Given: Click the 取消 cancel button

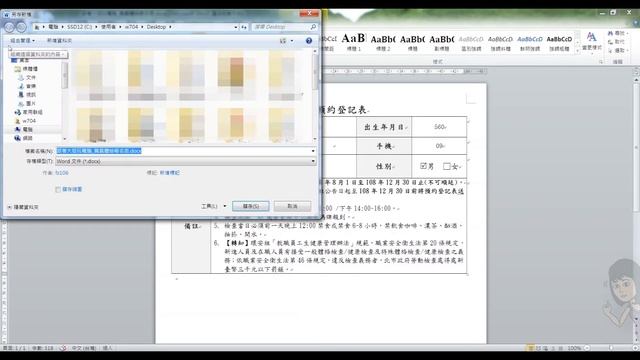Looking at the screenshot, I should pos(292,206).
